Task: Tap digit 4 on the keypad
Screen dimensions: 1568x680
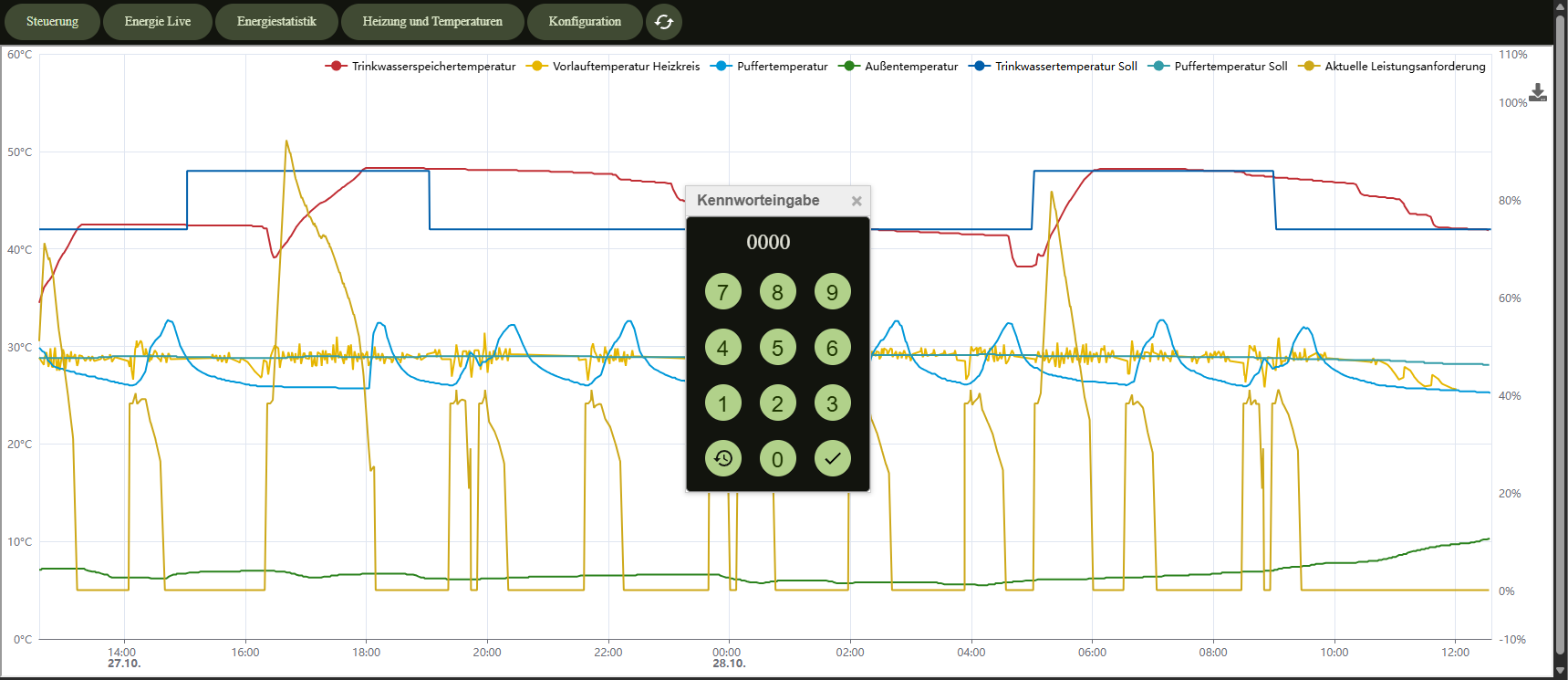Action: point(723,348)
